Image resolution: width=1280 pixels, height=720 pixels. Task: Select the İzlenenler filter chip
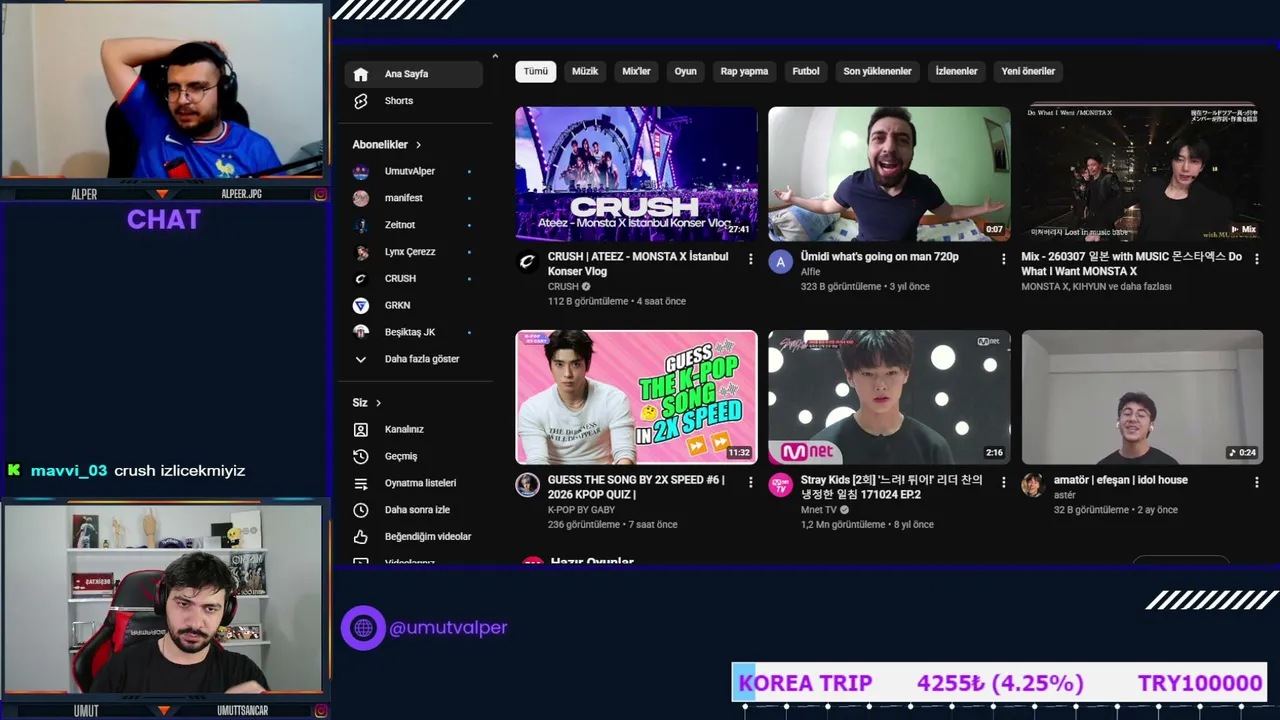click(956, 71)
